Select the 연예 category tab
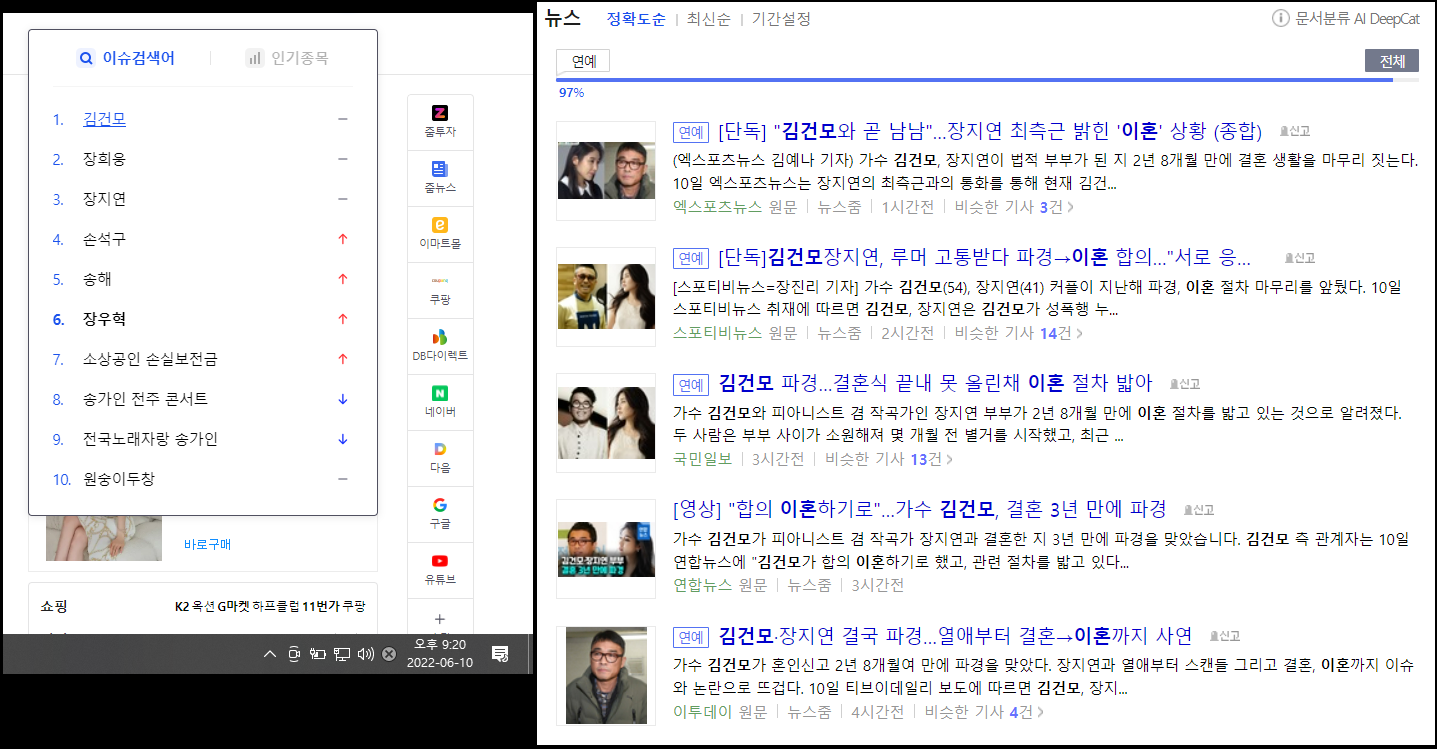The width and height of the screenshot is (1437, 749). coord(584,61)
